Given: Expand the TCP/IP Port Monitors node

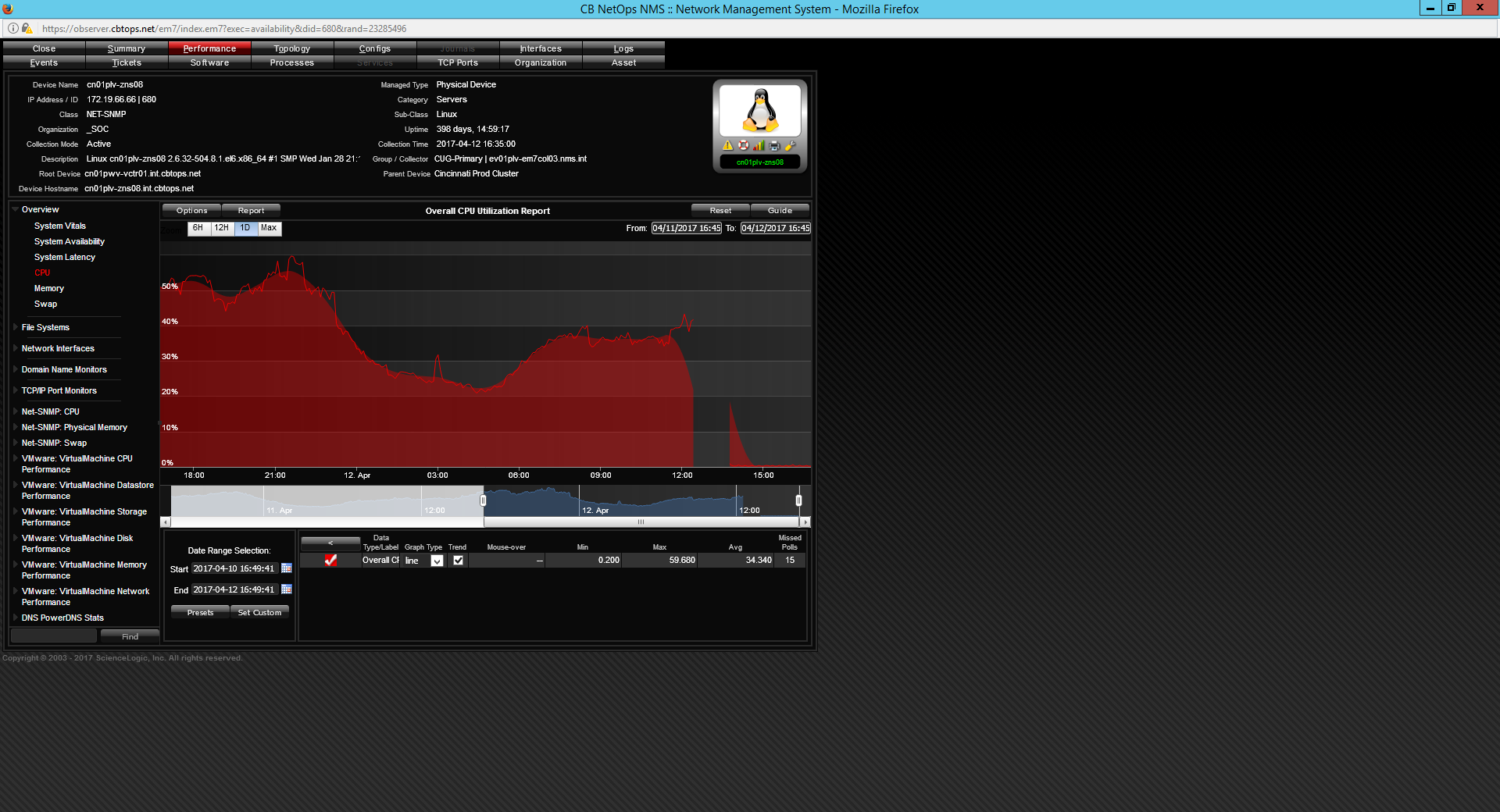Looking at the screenshot, I should 15,390.
